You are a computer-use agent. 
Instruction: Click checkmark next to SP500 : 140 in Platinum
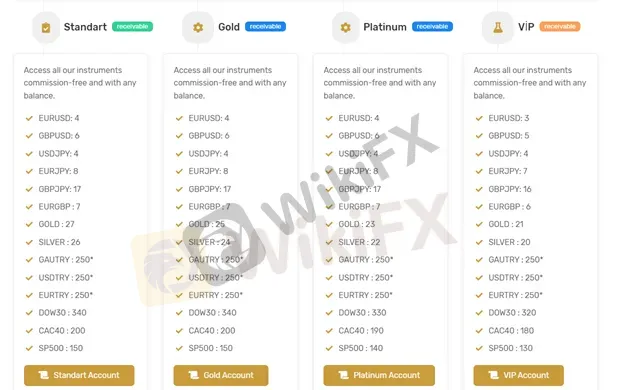329,348
